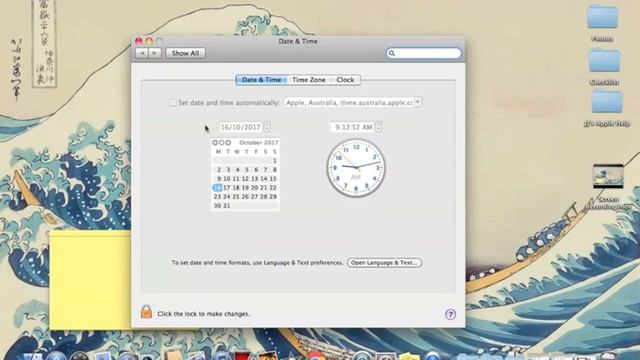
Task: Open the Checklist folder on desktop
Action: pyautogui.click(x=604, y=60)
